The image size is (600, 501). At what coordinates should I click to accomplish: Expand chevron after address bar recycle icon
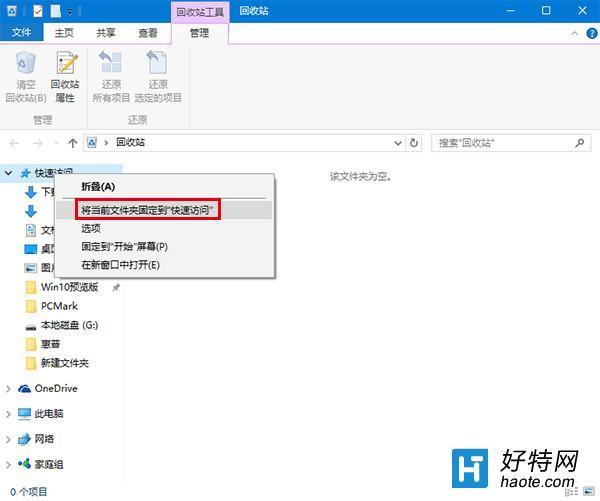click(106, 143)
